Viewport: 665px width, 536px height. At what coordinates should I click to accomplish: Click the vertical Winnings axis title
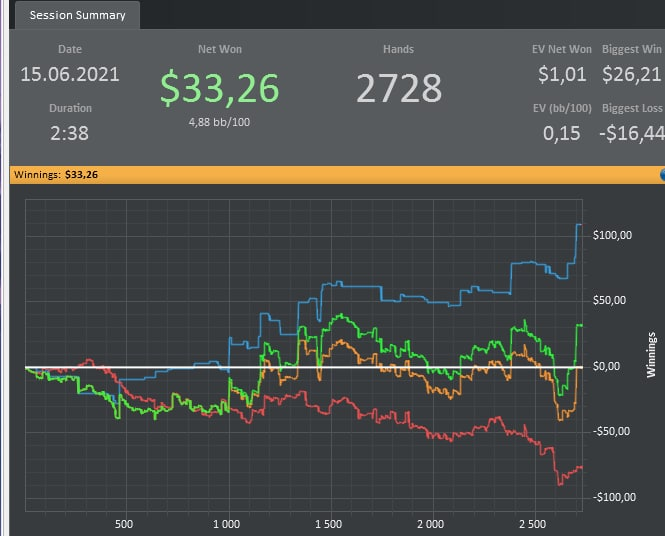tap(651, 355)
